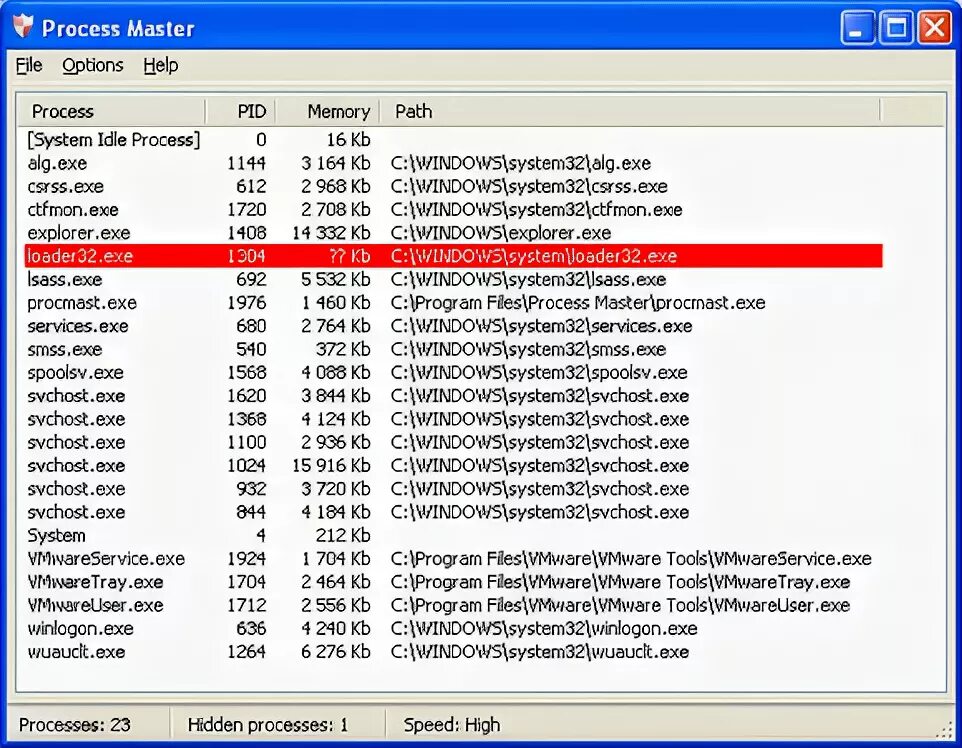Maximize the Process Master window

(x=896, y=28)
